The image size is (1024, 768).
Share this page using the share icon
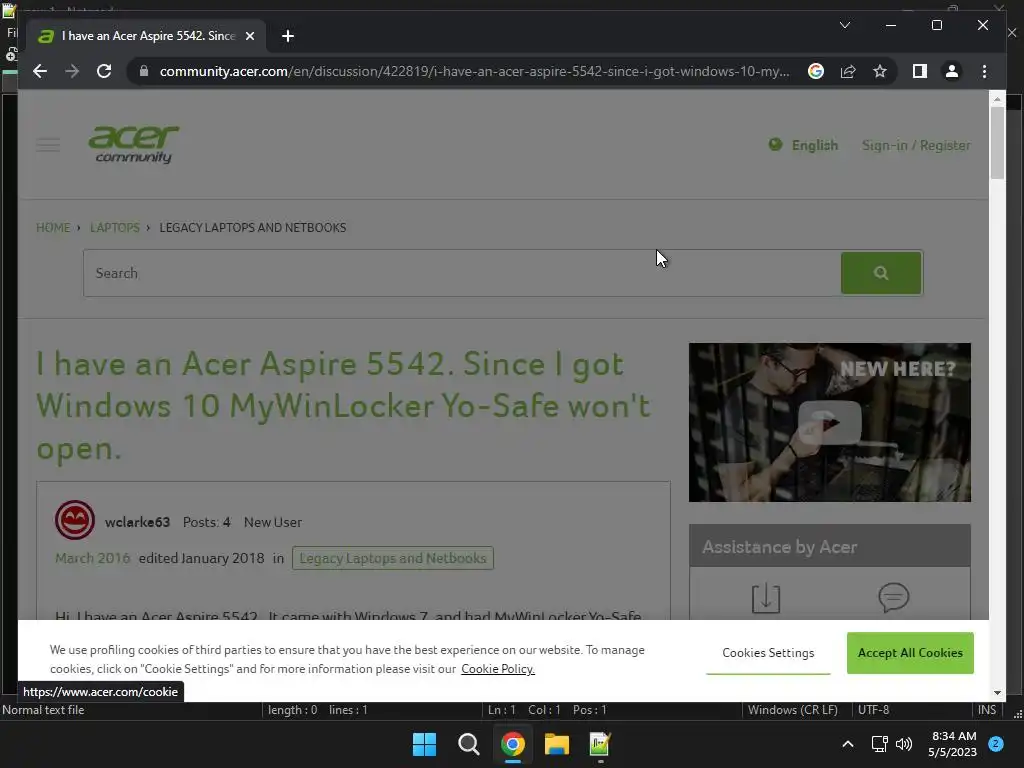click(848, 71)
